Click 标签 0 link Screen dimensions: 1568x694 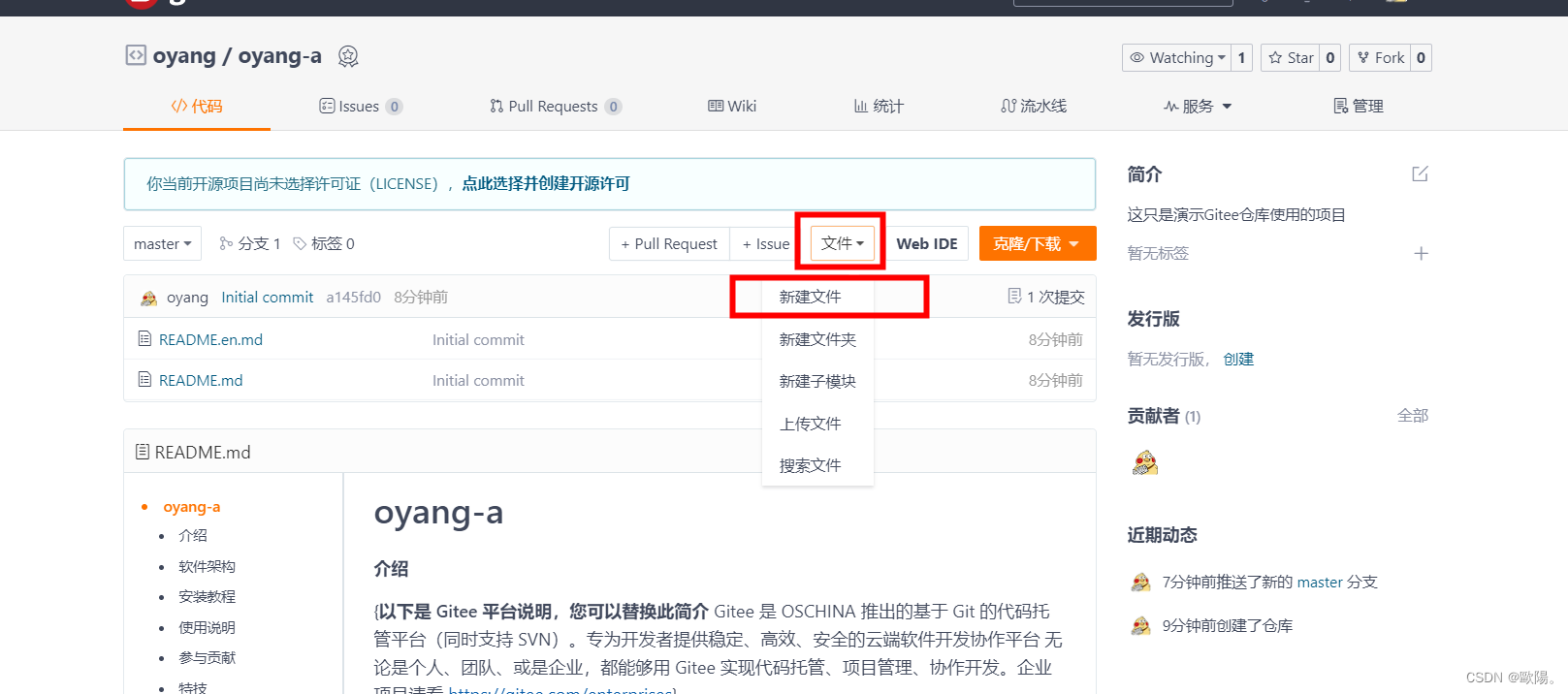[x=324, y=243]
